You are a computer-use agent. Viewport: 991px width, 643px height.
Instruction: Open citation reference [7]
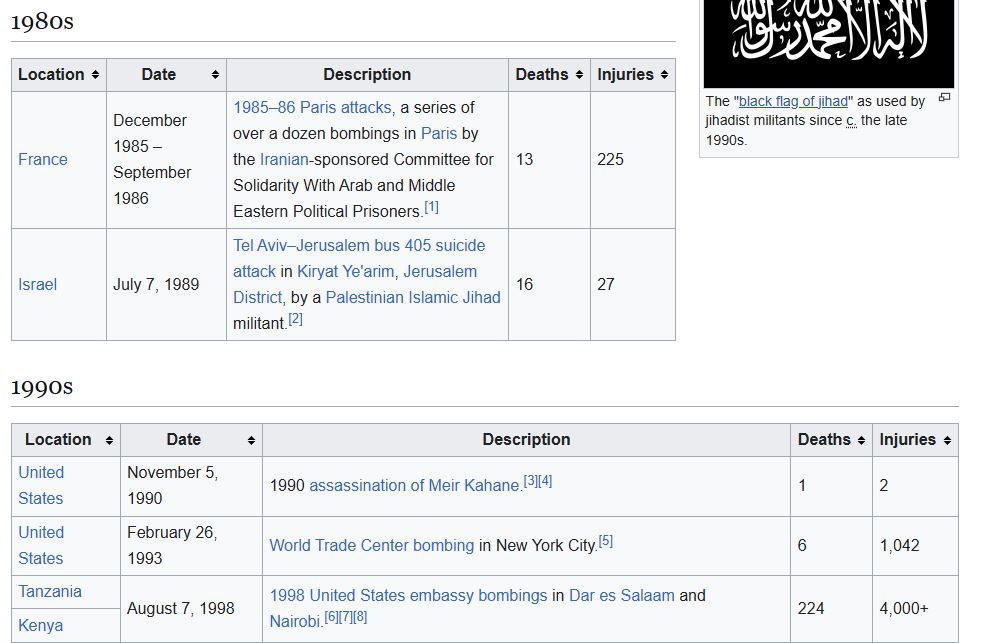[x=346, y=617]
